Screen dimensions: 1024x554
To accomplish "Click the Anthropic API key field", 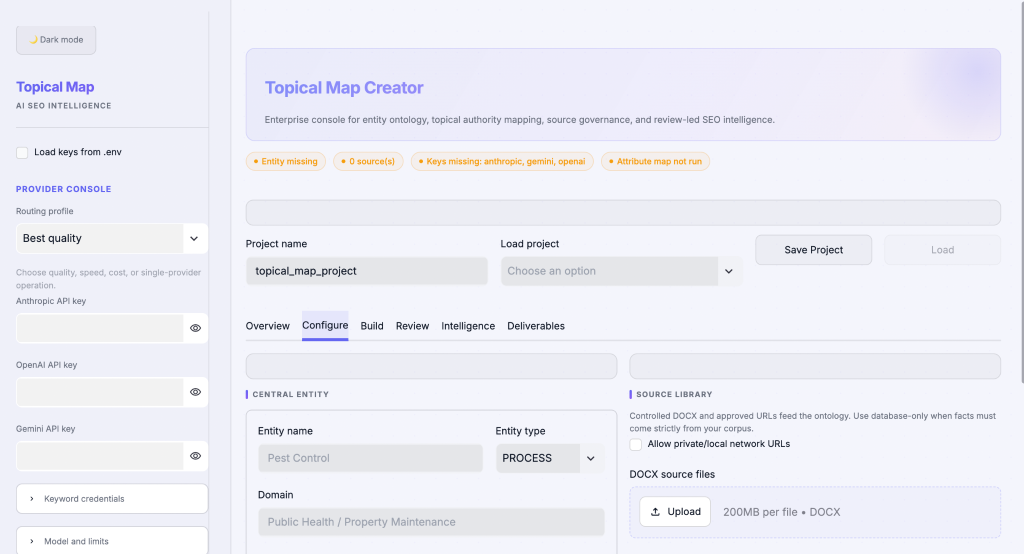I will [x=100, y=328].
